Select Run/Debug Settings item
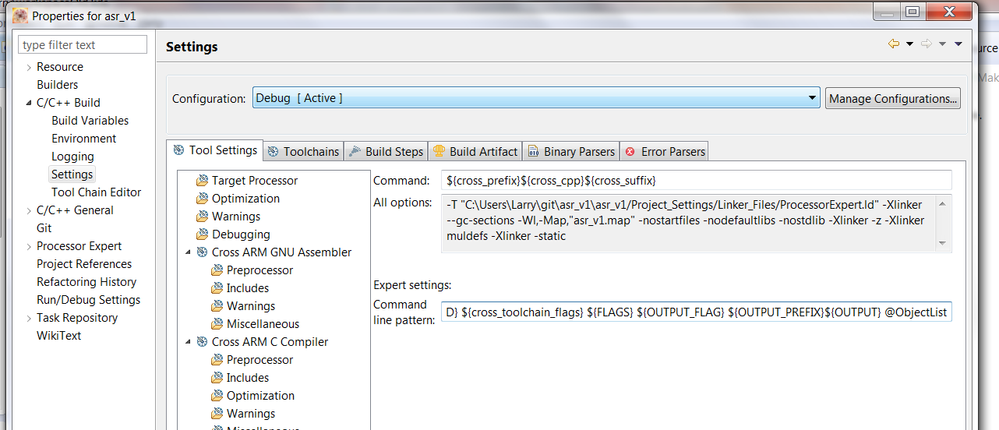Viewport: 999px width, 430px height. point(89,299)
